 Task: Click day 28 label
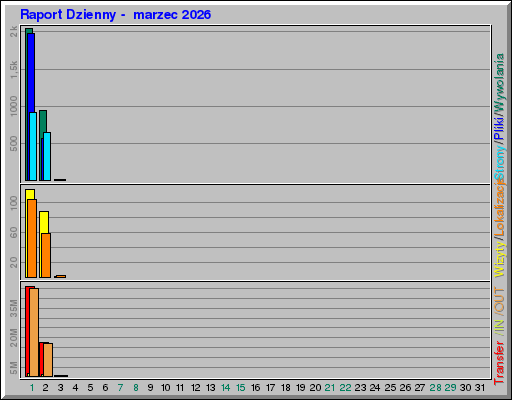[x=435, y=388]
